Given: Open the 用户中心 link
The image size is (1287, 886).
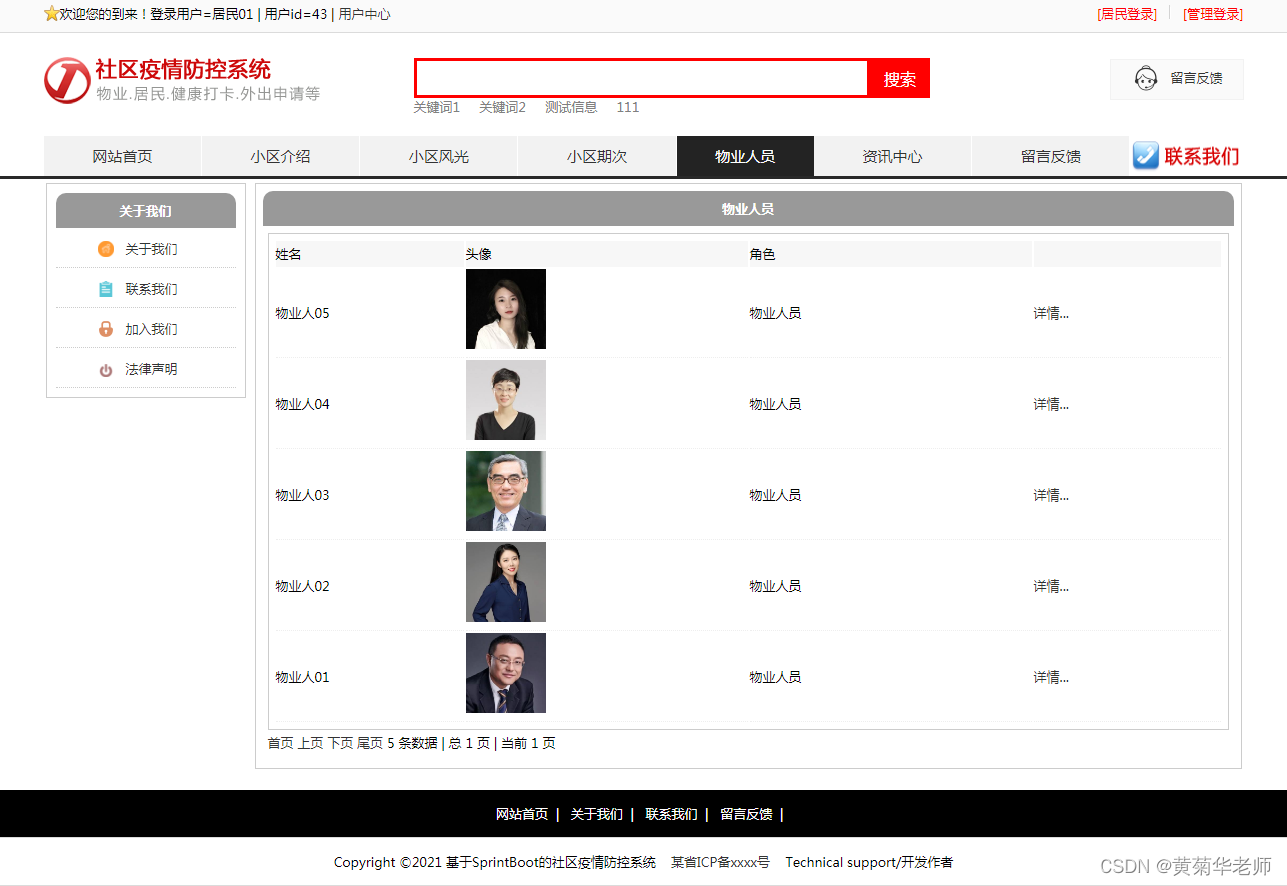Looking at the screenshot, I should [365, 14].
